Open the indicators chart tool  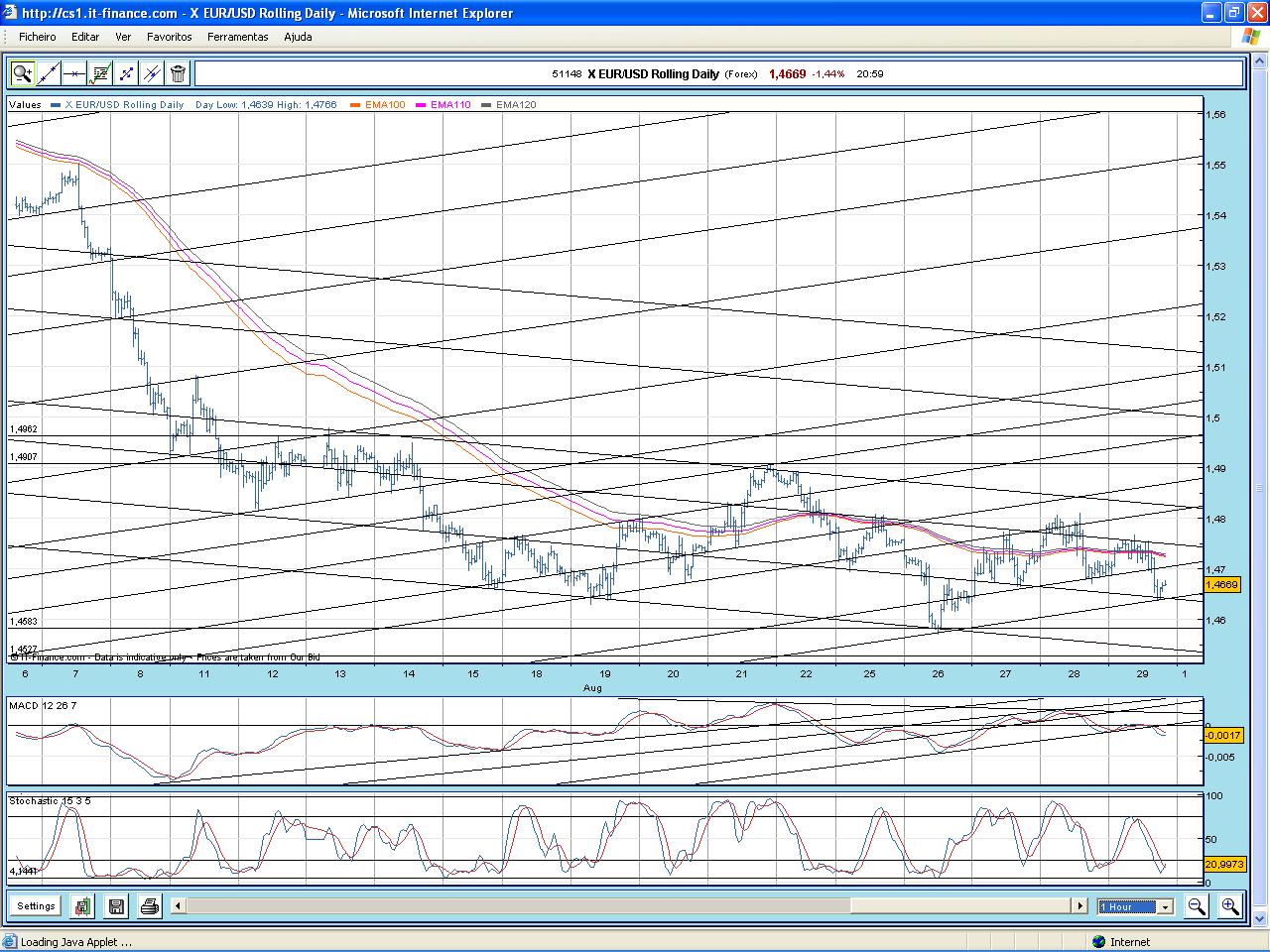[x=100, y=73]
